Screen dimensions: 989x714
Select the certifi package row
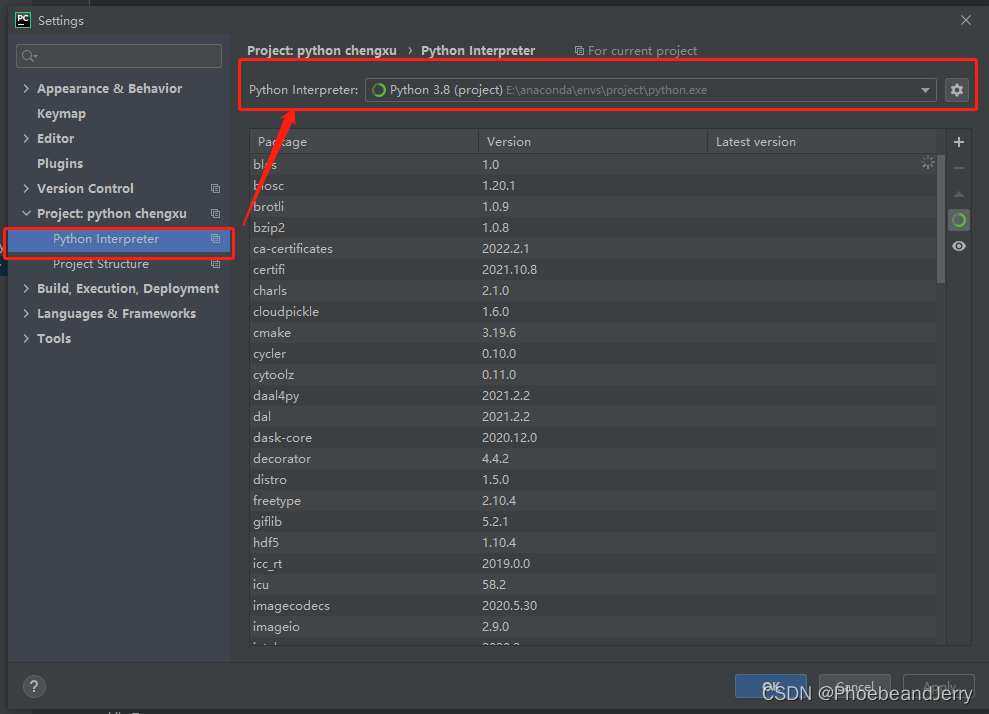[x=593, y=270]
